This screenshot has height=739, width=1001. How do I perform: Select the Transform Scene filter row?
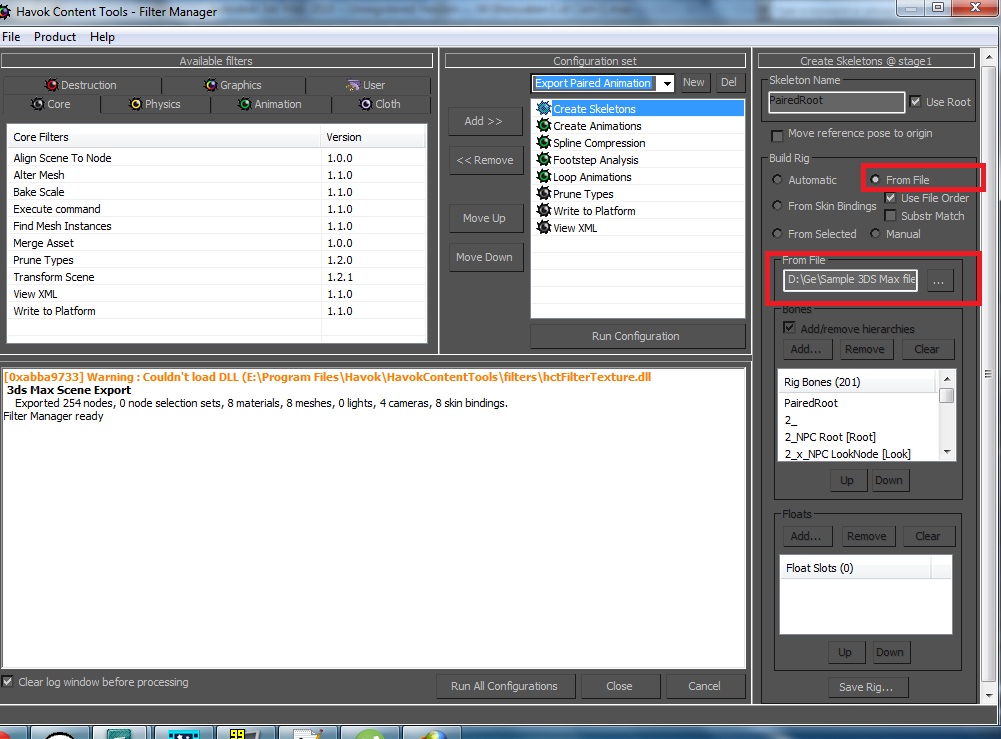[x=216, y=277]
